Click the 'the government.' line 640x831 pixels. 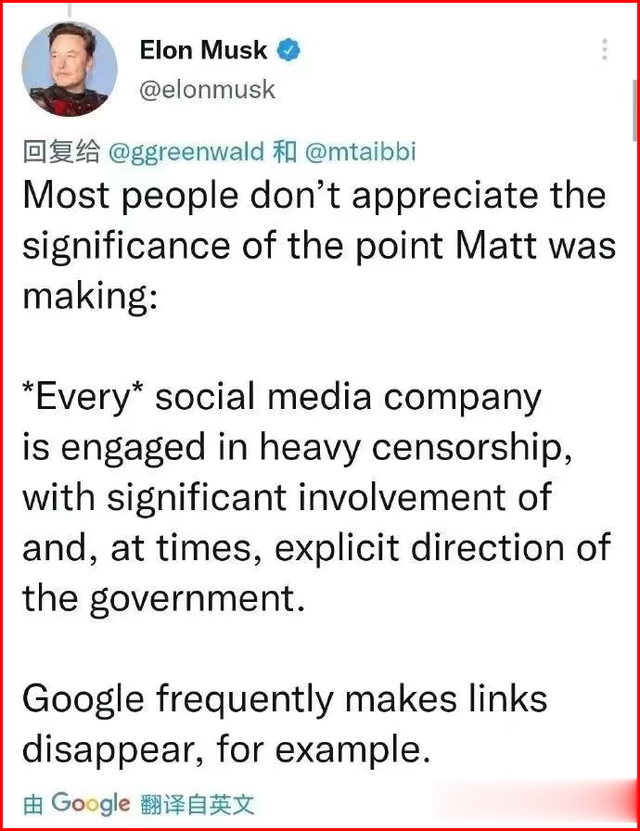pos(158,598)
